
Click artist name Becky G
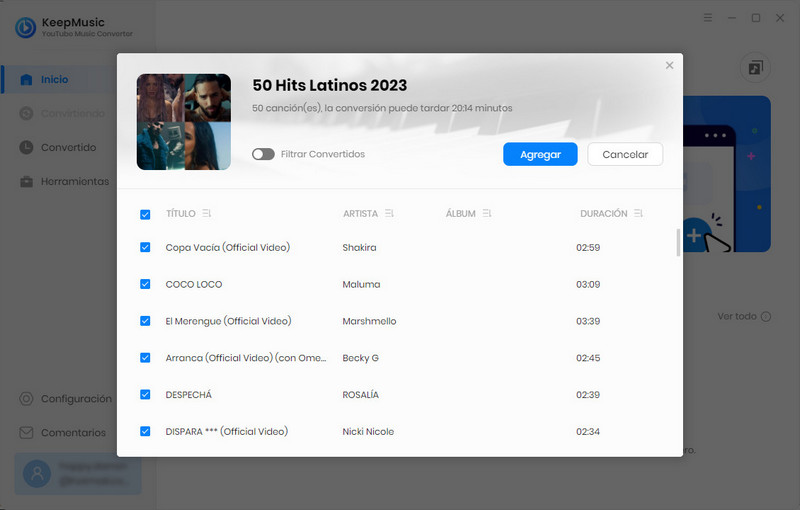tap(361, 358)
